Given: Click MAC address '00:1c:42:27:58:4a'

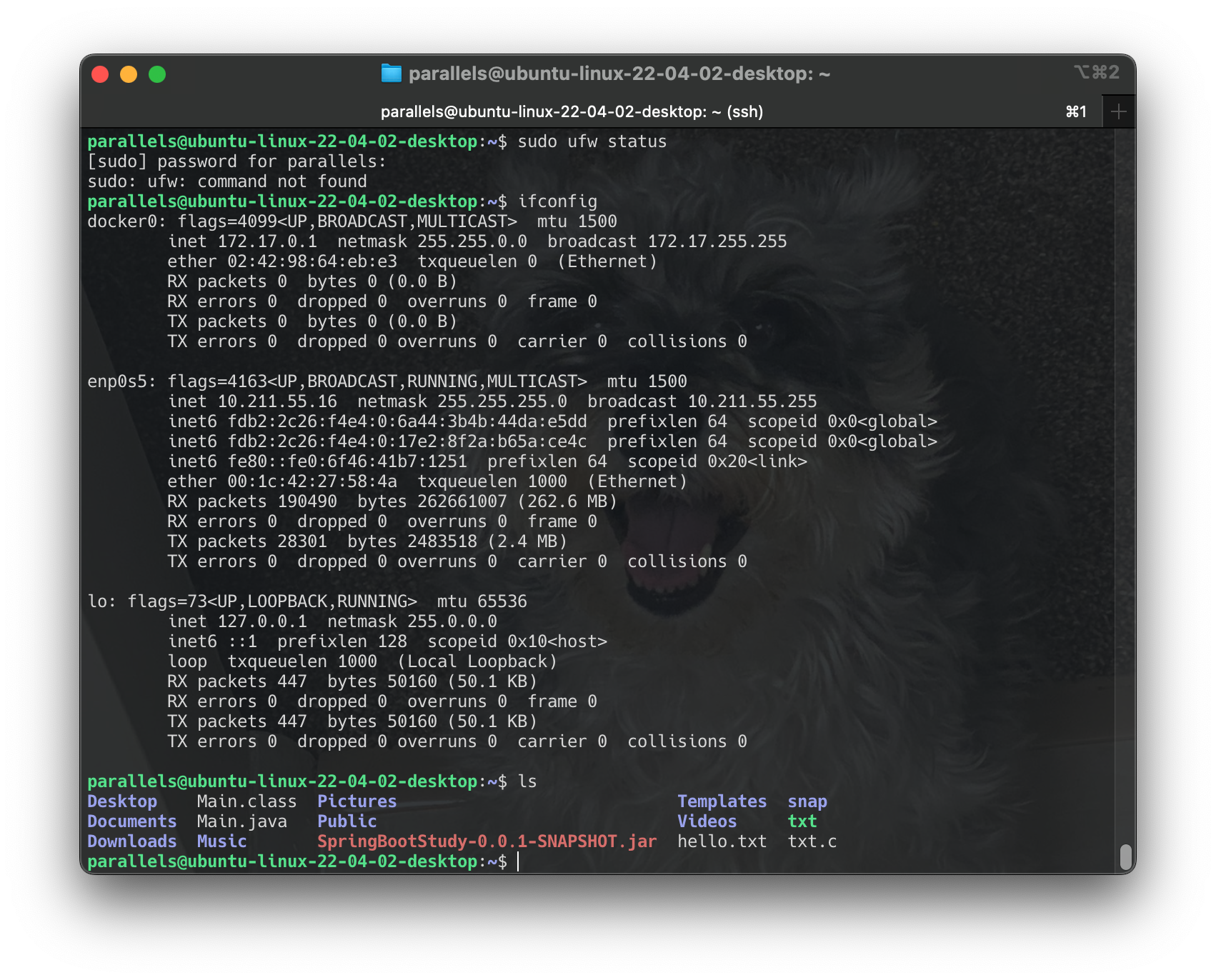Looking at the screenshot, I should click(x=312, y=481).
